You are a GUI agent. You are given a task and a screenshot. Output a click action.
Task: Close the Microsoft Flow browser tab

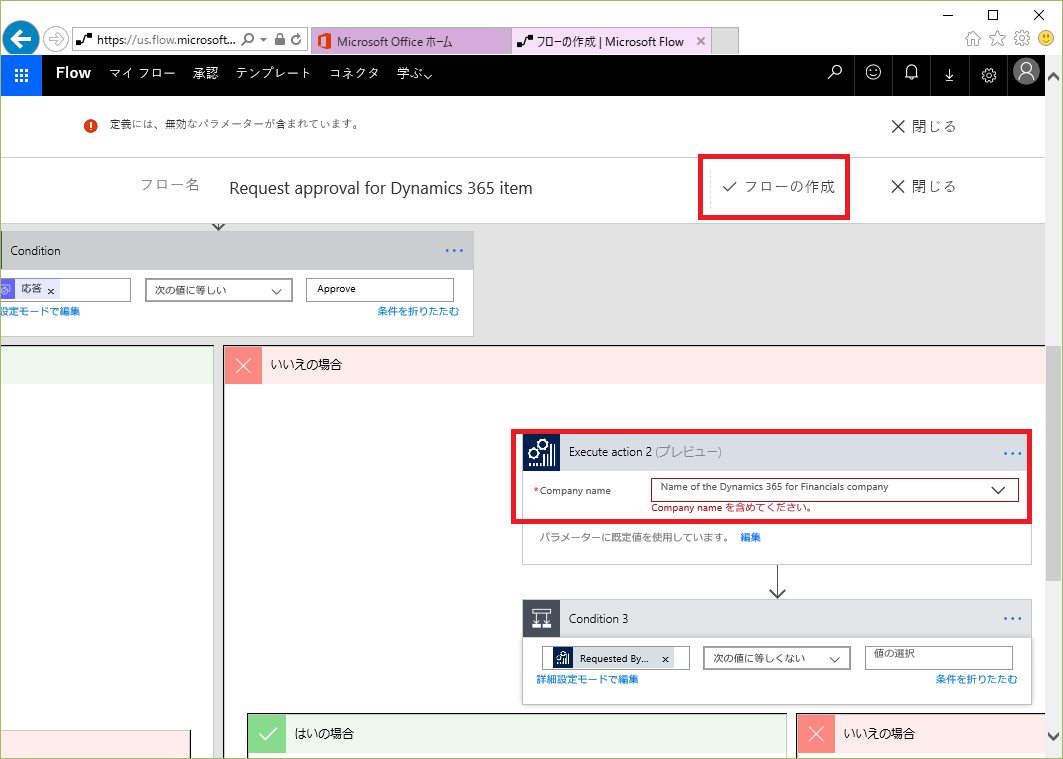[701, 41]
